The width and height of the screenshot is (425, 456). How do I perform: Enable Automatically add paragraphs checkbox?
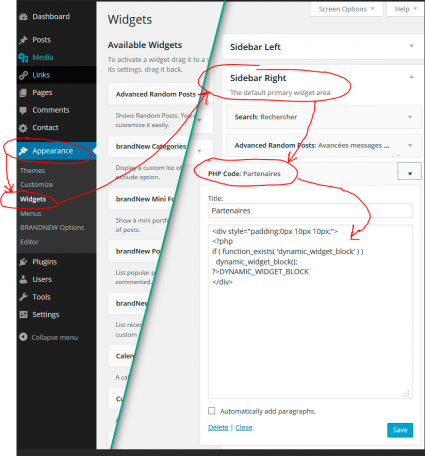211,411
